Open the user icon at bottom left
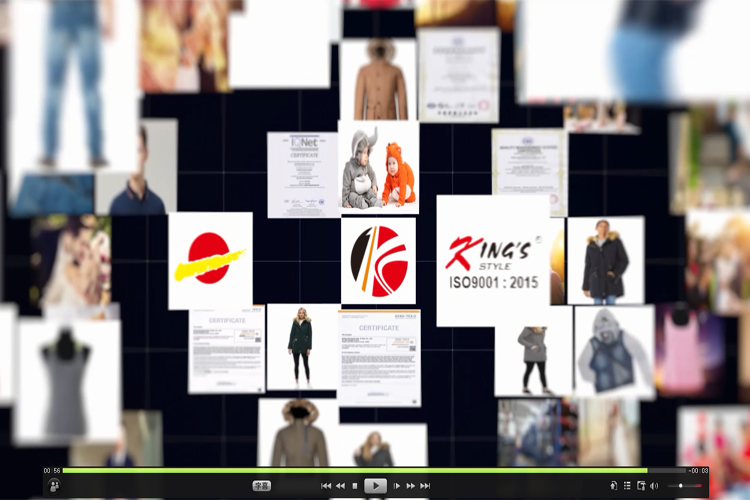The width and height of the screenshot is (750, 500). tap(54, 485)
